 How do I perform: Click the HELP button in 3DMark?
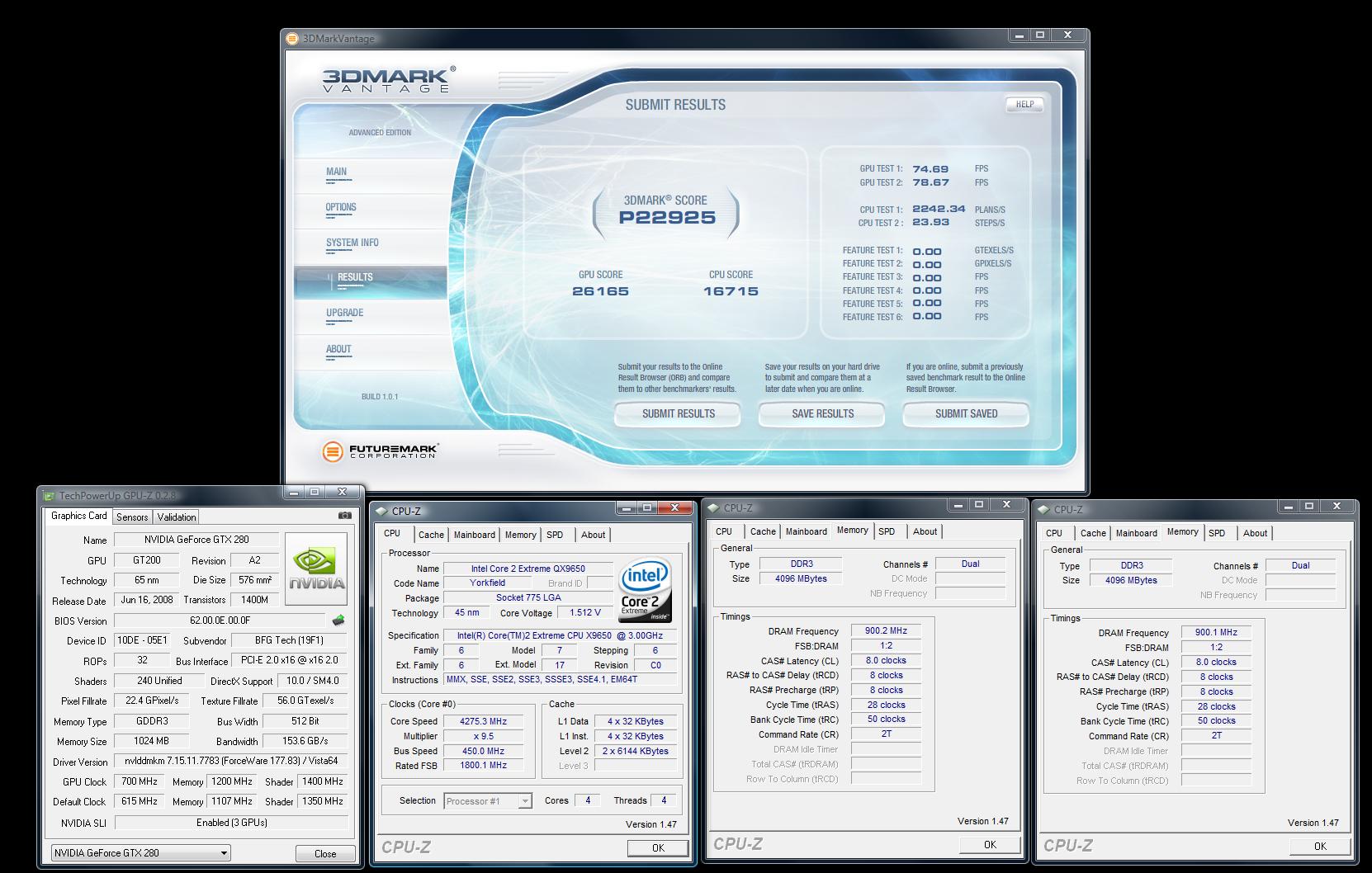coord(1024,105)
